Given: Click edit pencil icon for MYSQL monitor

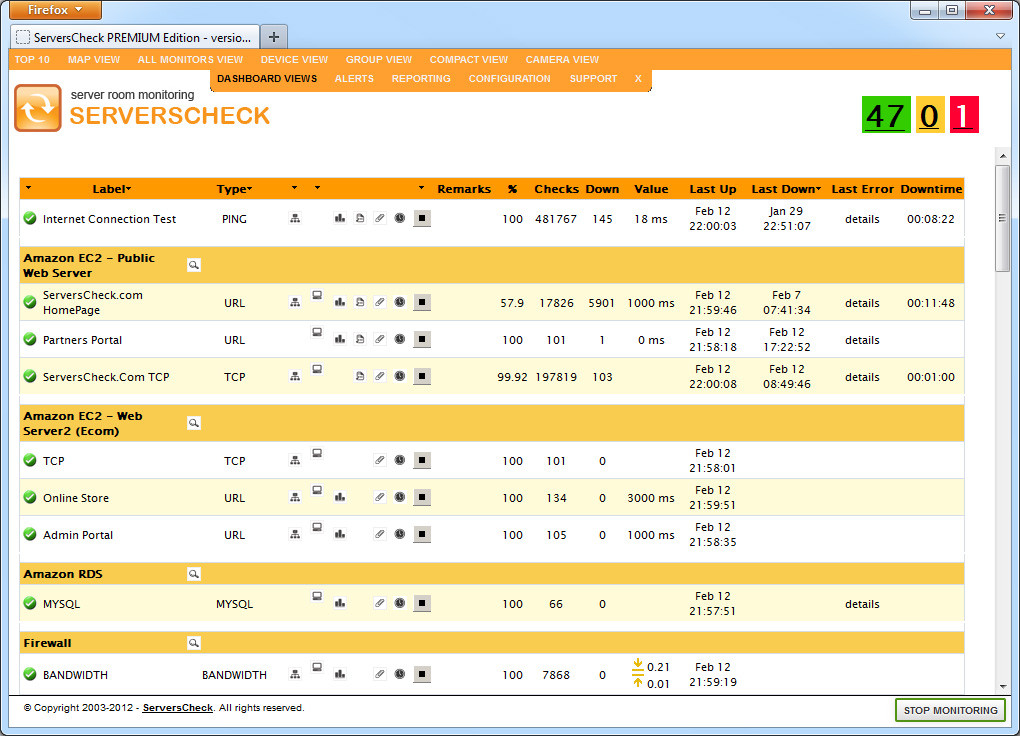Looking at the screenshot, I should 380,603.
